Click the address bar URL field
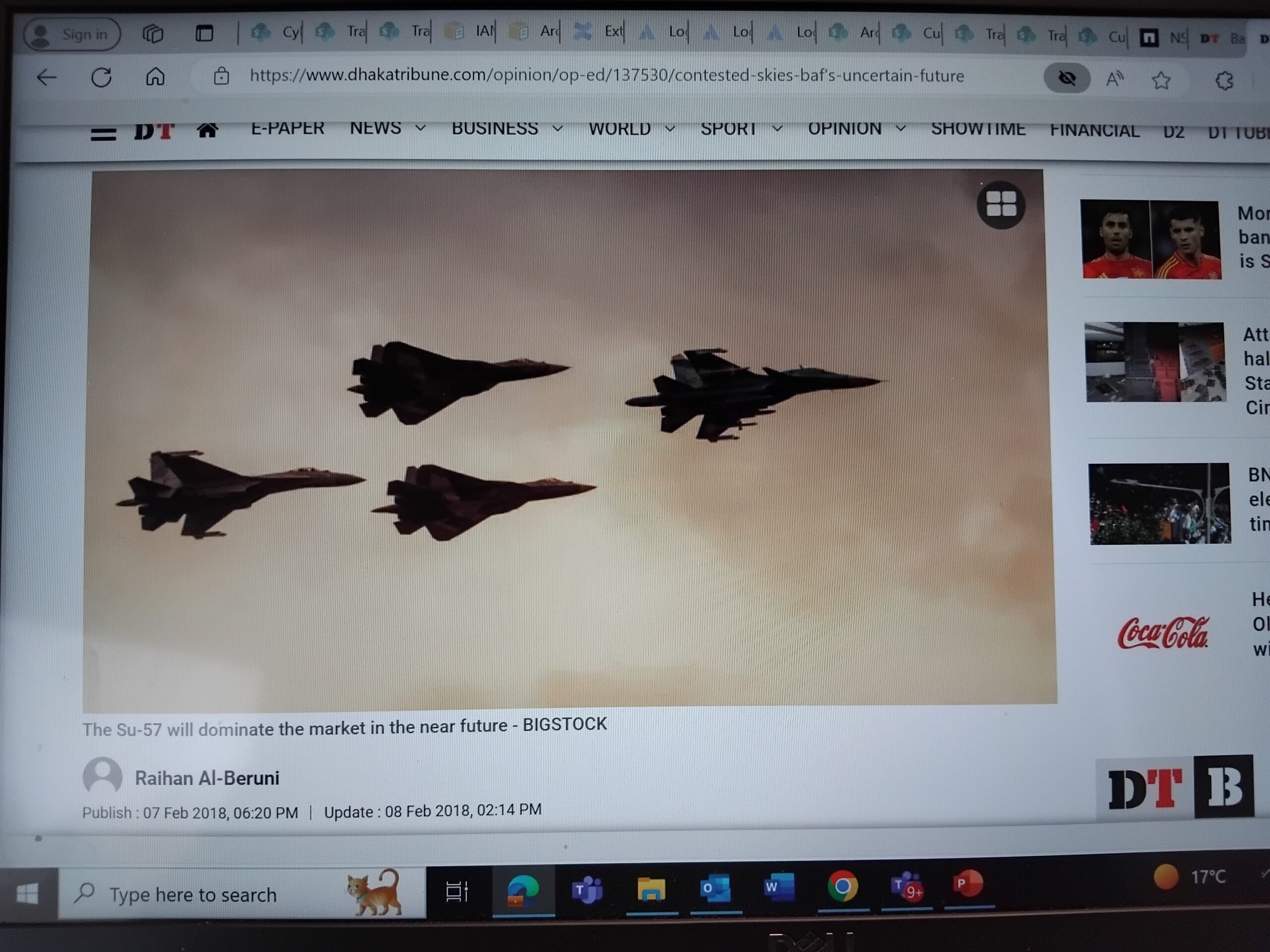Screen dimensions: 1270x952 pyautogui.click(x=606, y=76)
